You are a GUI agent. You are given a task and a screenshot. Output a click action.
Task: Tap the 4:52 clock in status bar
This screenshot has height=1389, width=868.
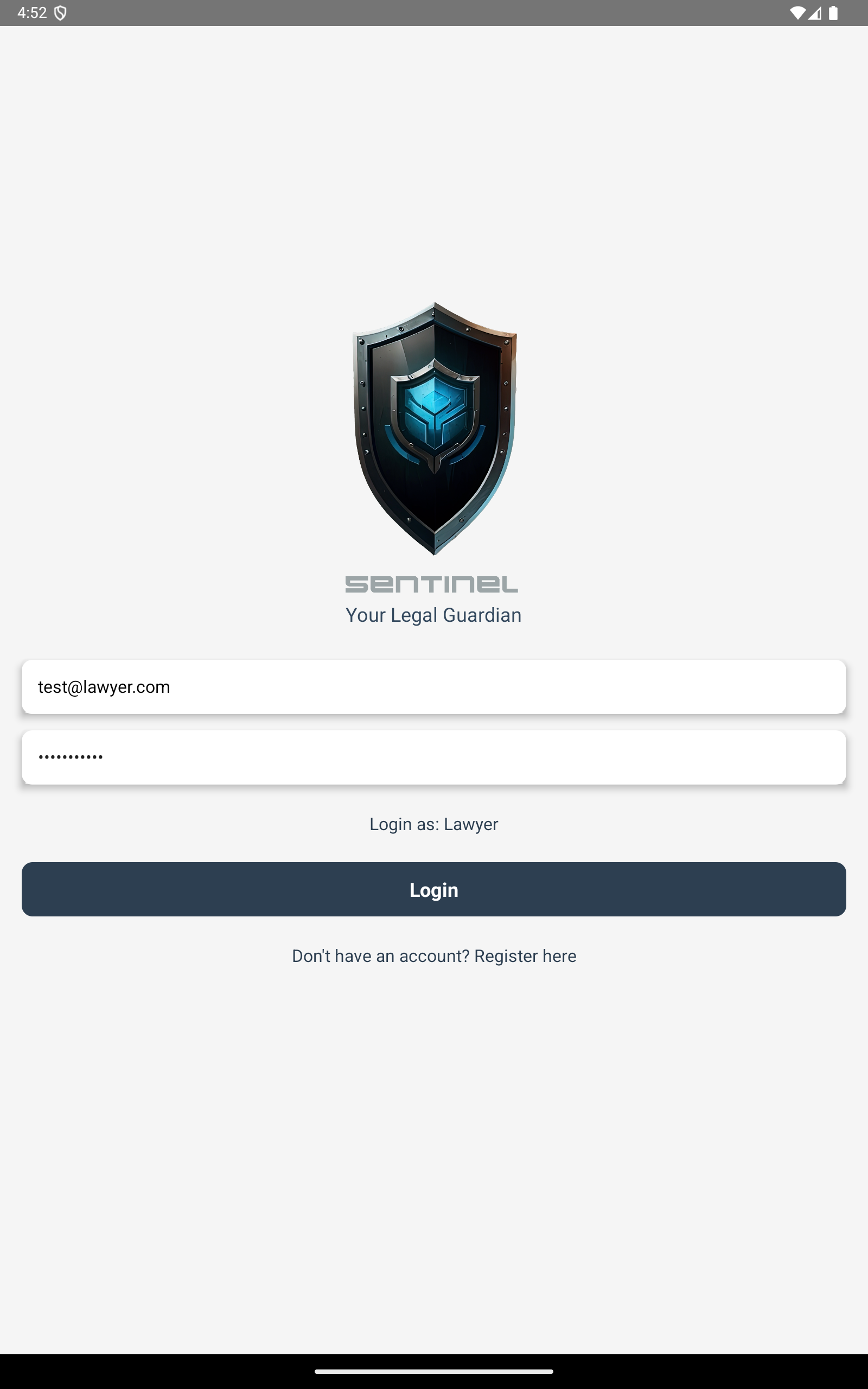click(x=32, y=12)
